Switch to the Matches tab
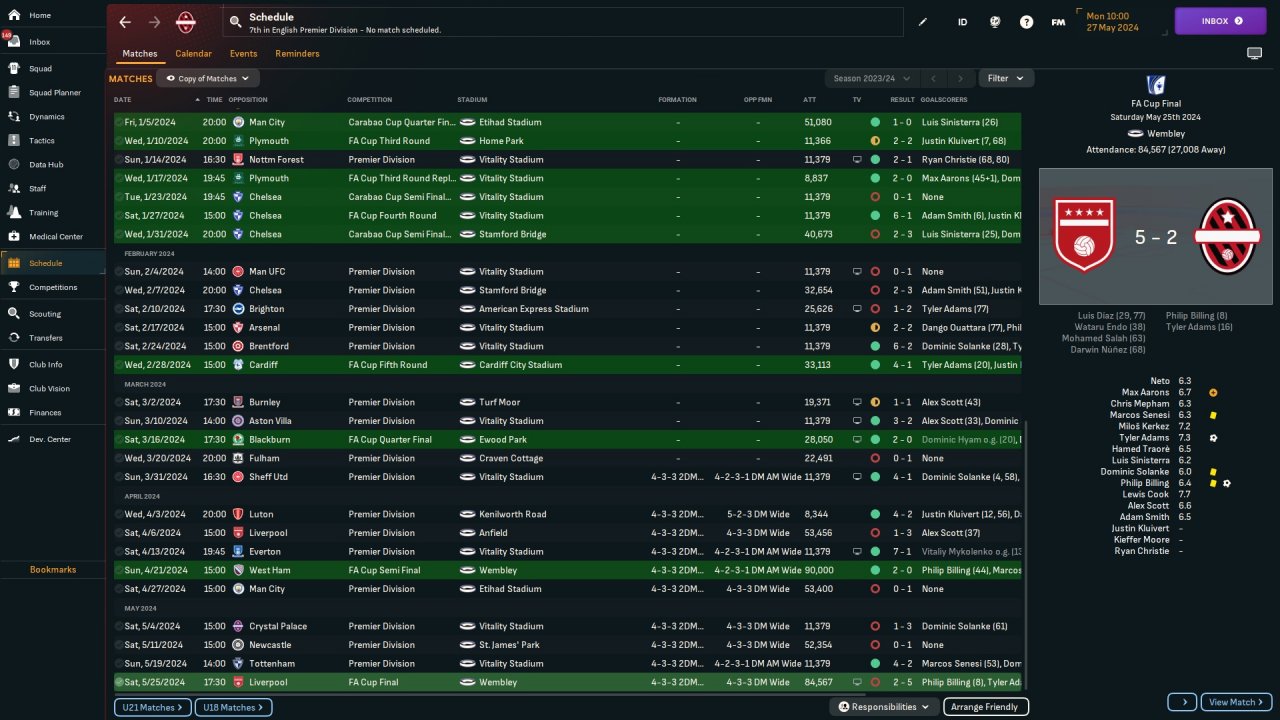1280x720 pixels. pyautogui.click(x=140, y=53)
